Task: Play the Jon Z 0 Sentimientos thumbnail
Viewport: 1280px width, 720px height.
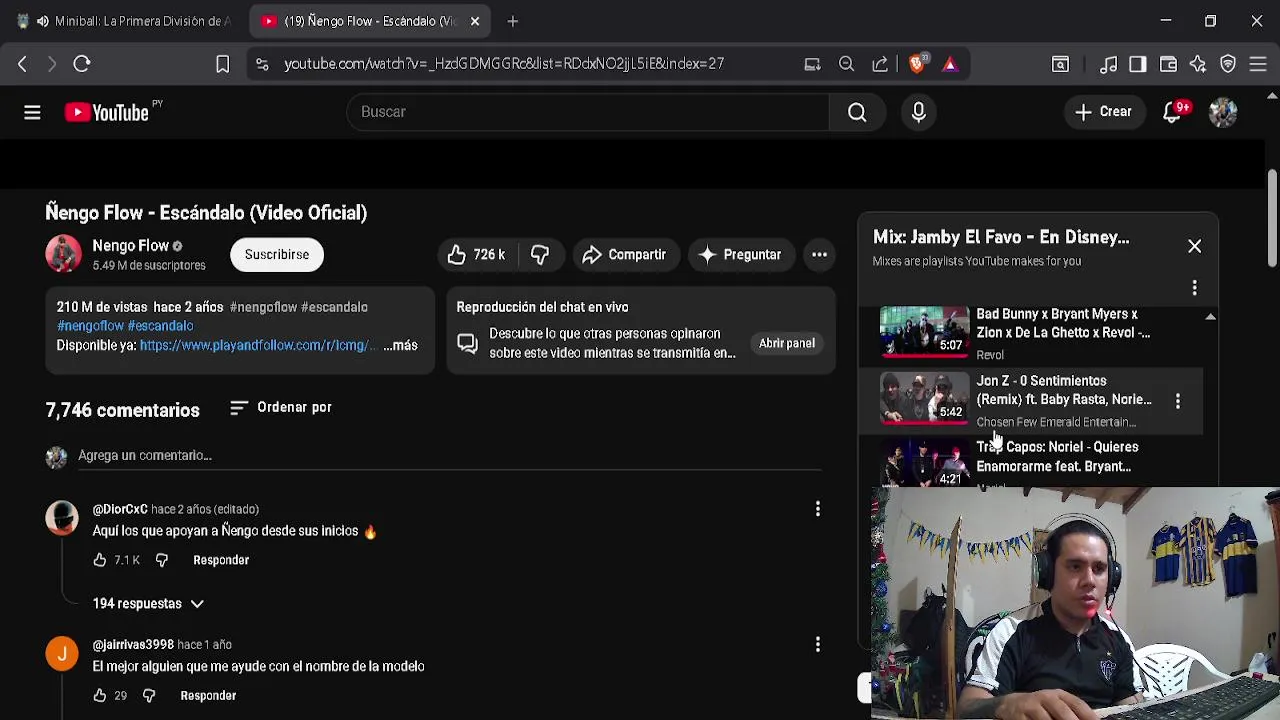Action: pos(924,398)
